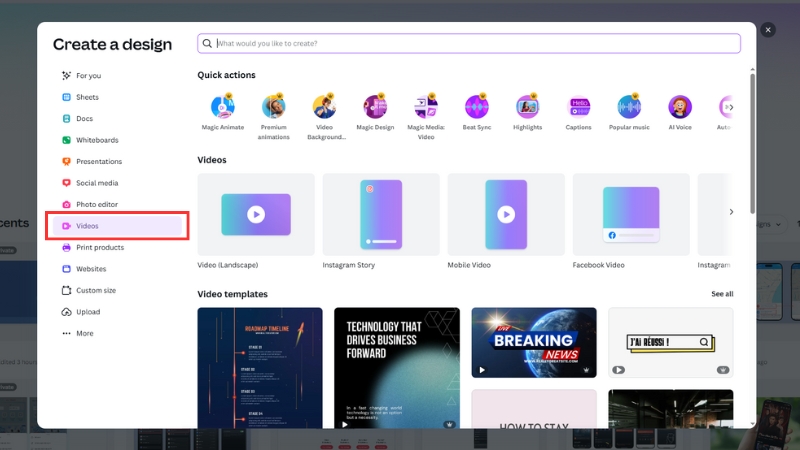Choose the Custom size option
This screenshot has width=800, height=450.
(x=95, y=290)
